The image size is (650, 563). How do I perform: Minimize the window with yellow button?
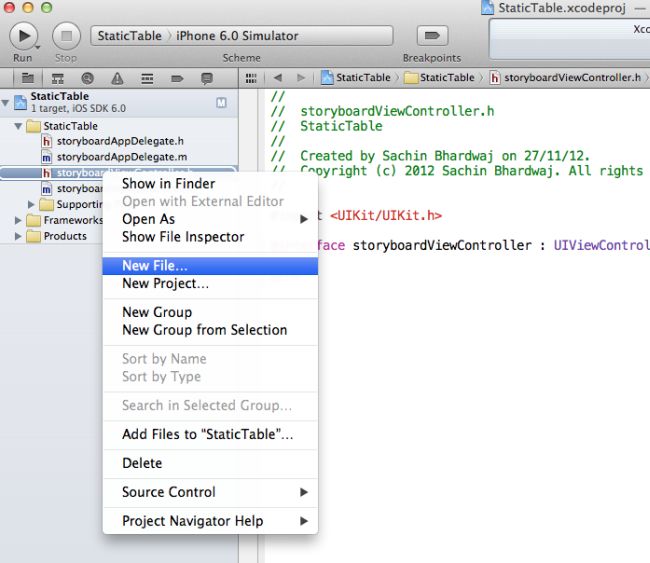[28, 7]
